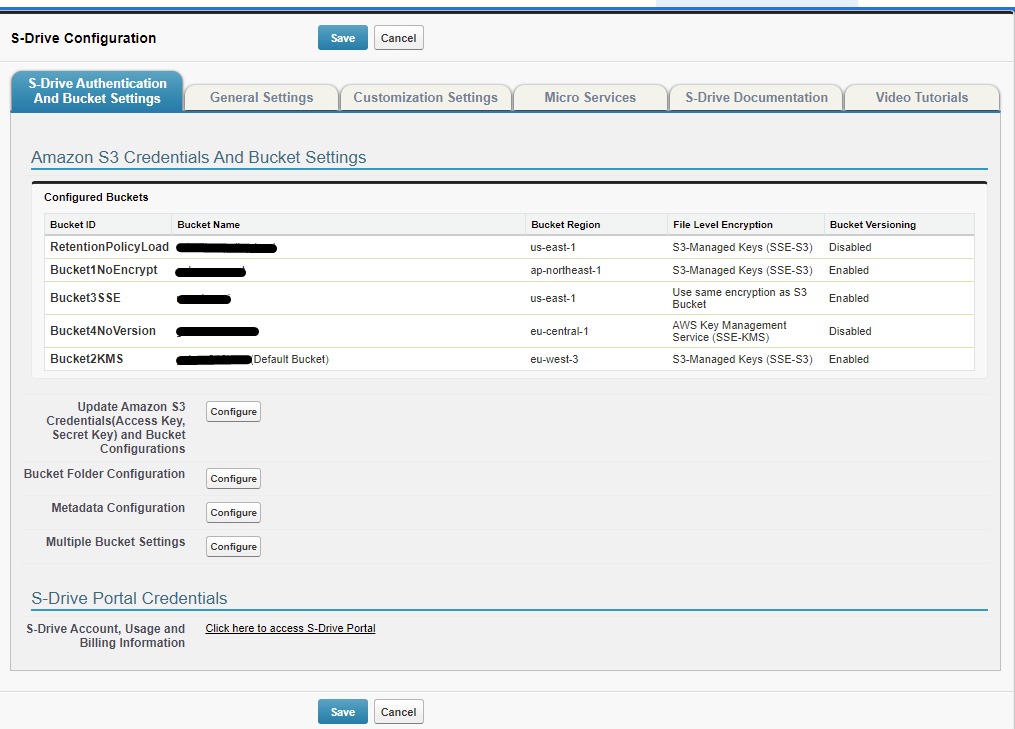1015x729 pixels.
Task: Configure Metadata Configuration
Action: pos(233,512)
